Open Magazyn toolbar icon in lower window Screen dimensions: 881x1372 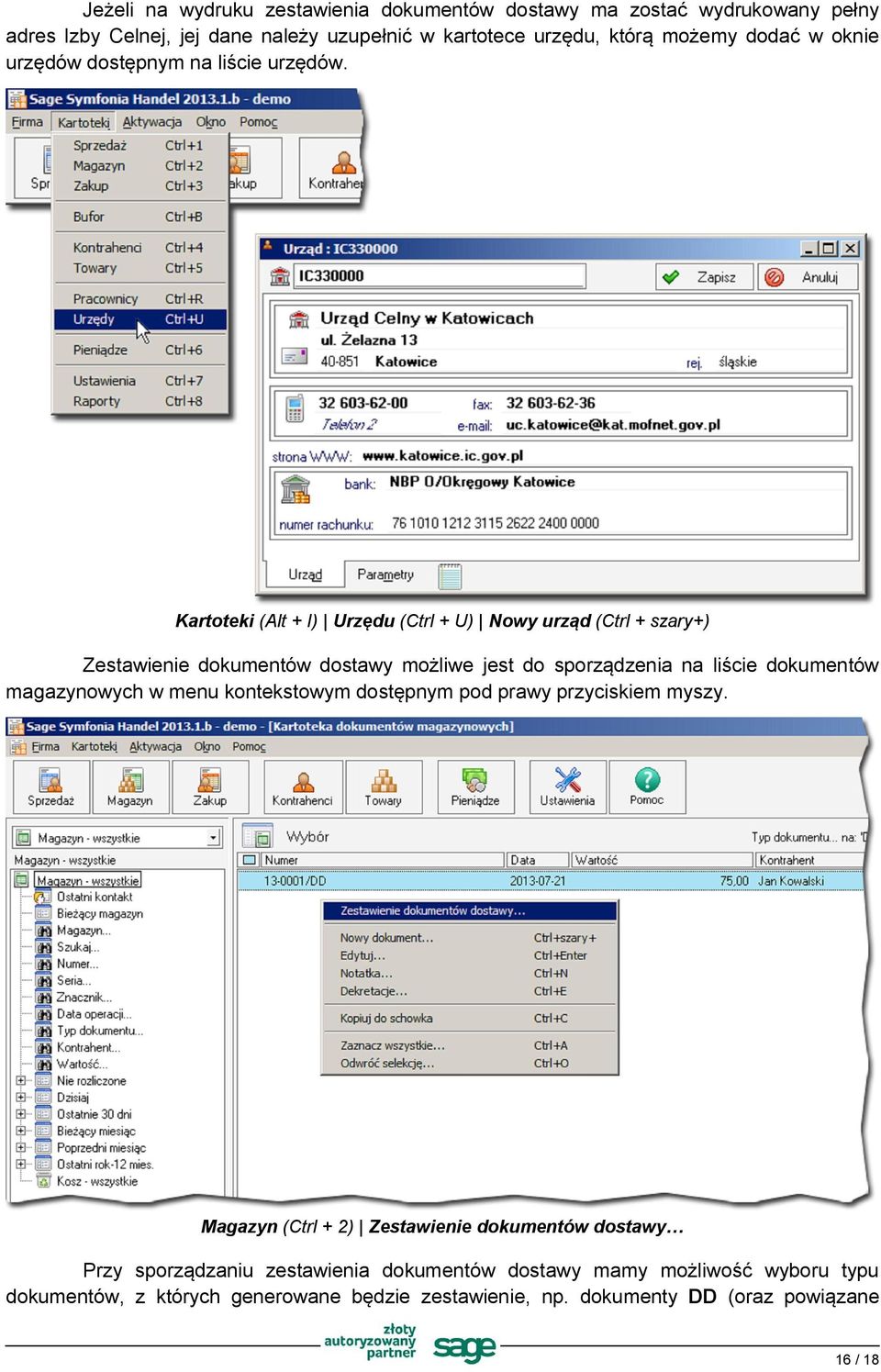coord(130,786)
